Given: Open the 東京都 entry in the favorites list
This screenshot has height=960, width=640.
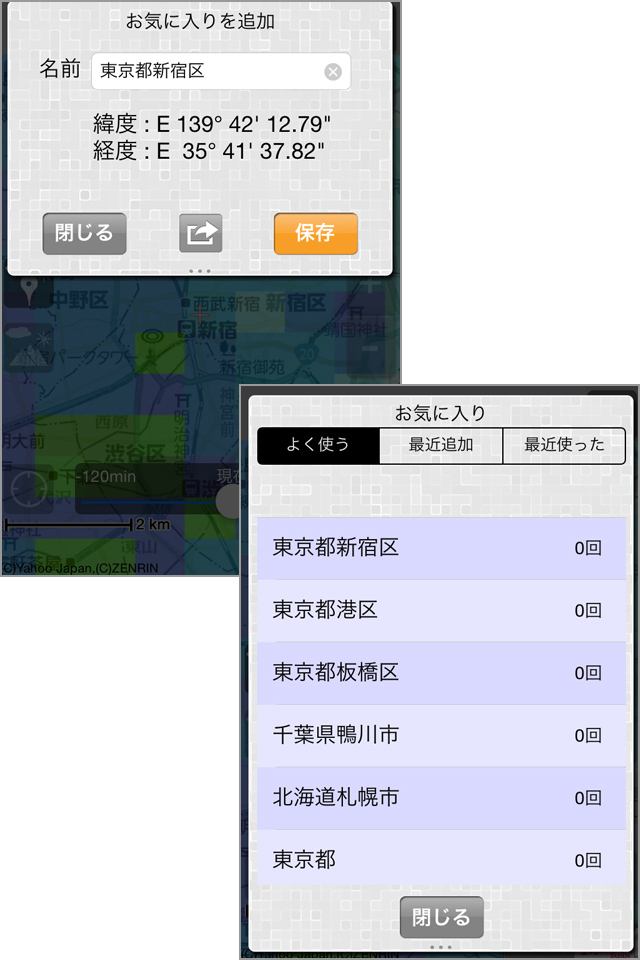Looking at the screenshot, I should click(442, 858).
